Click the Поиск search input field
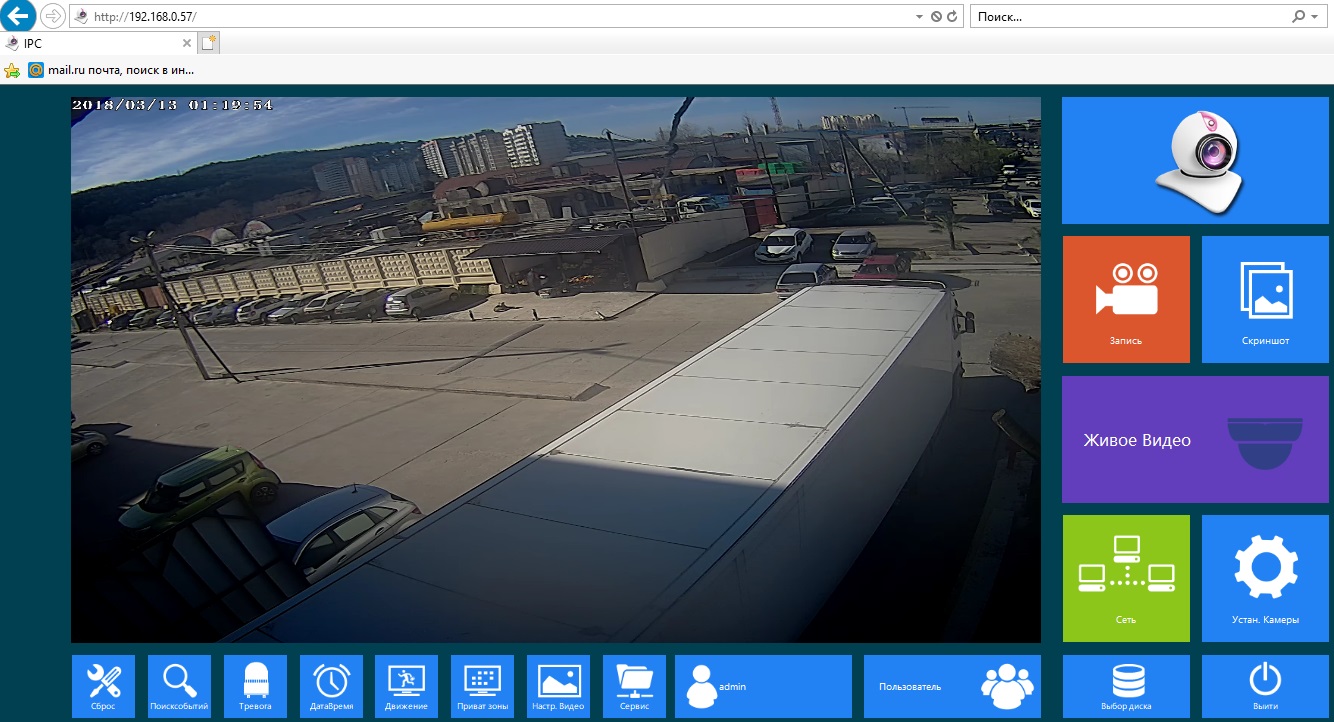 [x=1130, y=17]
